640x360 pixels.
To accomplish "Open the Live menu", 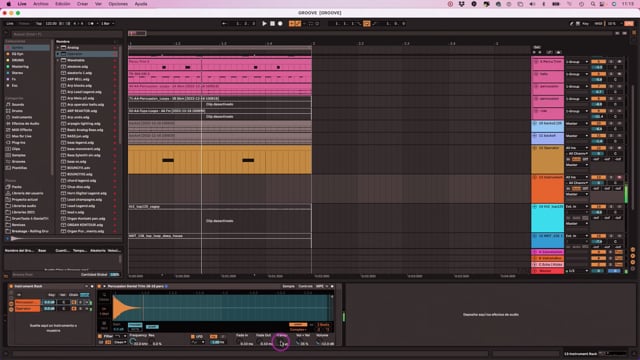I will [x=22, y=4].
